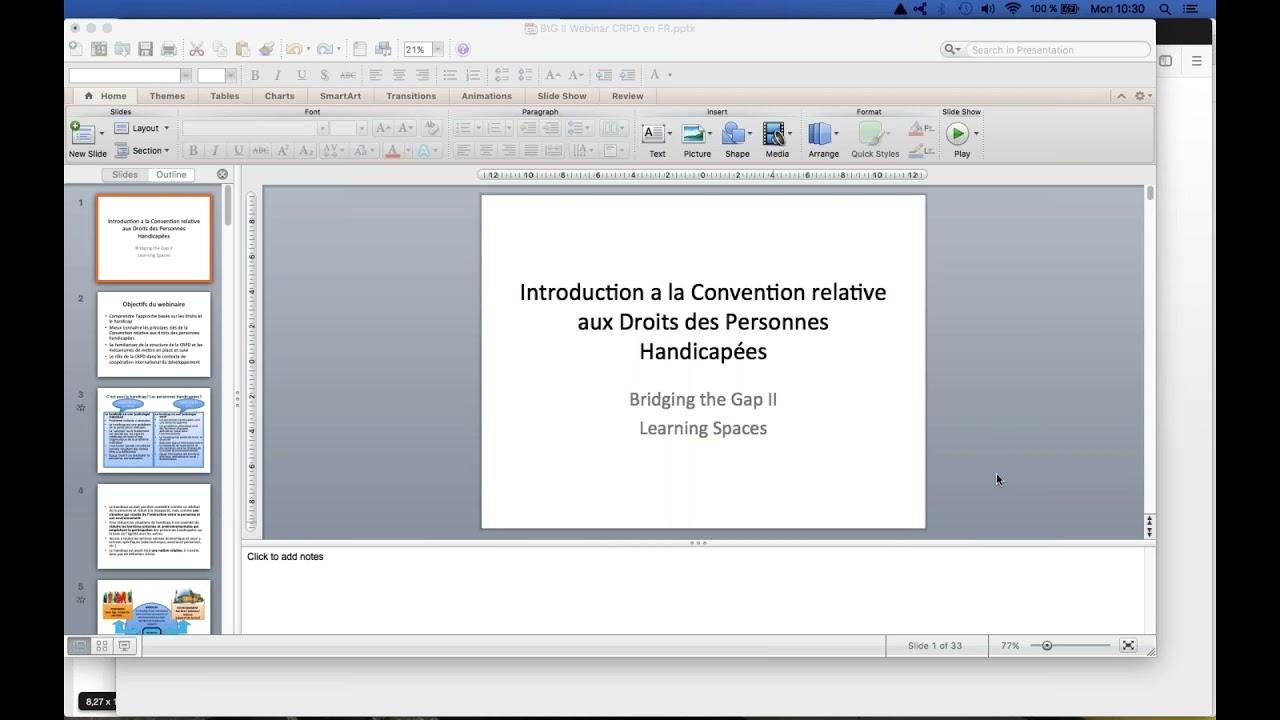Image resolution: width=1280 pixels, height=720 pixels.
Task: Adjust the zoom slider in status bar
Action: tap(1046, 646)
